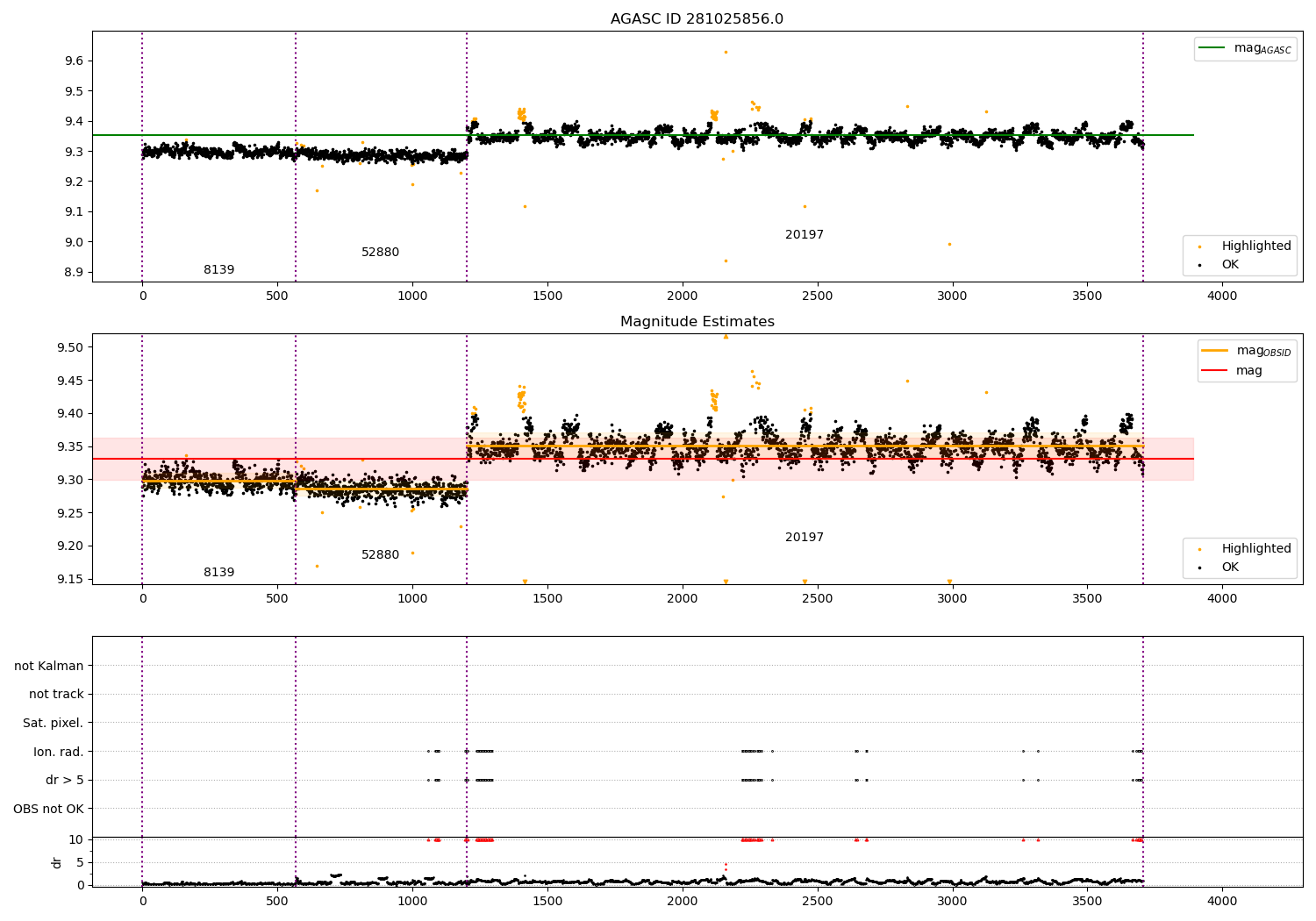Viewport: 1316px width, 921px height.
Task: Click the 'dr' axis label
Action: pos(57,862)
